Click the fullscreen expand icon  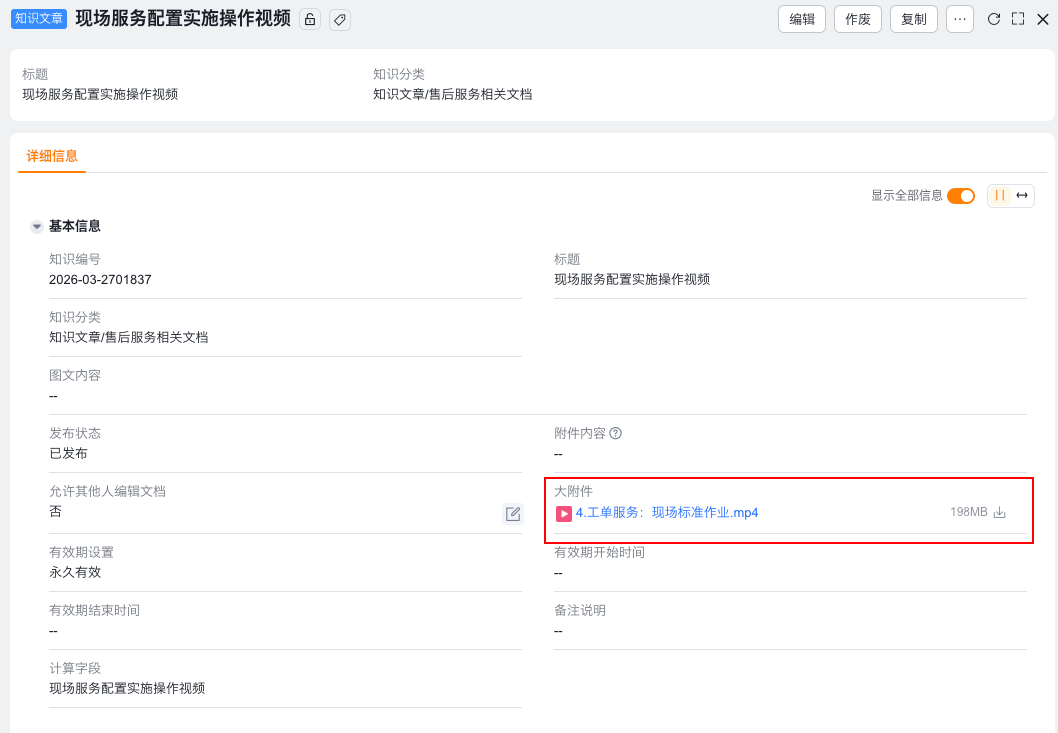(x=1018, y=19)
